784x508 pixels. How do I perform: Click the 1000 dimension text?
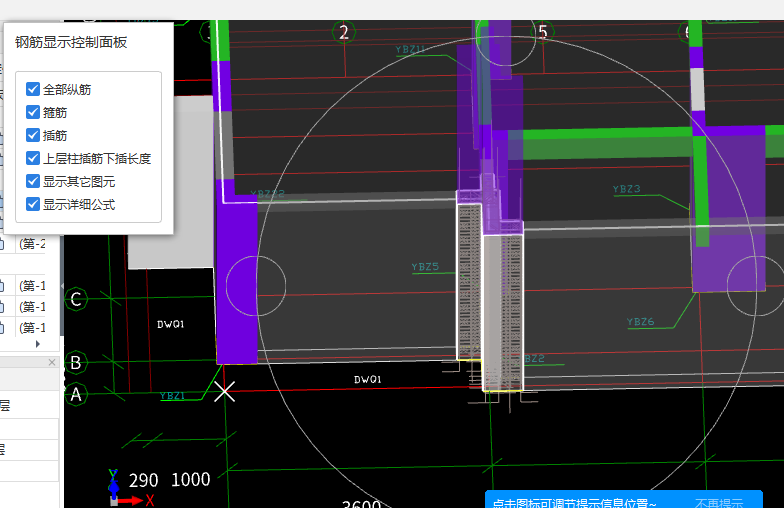[190, 480]
